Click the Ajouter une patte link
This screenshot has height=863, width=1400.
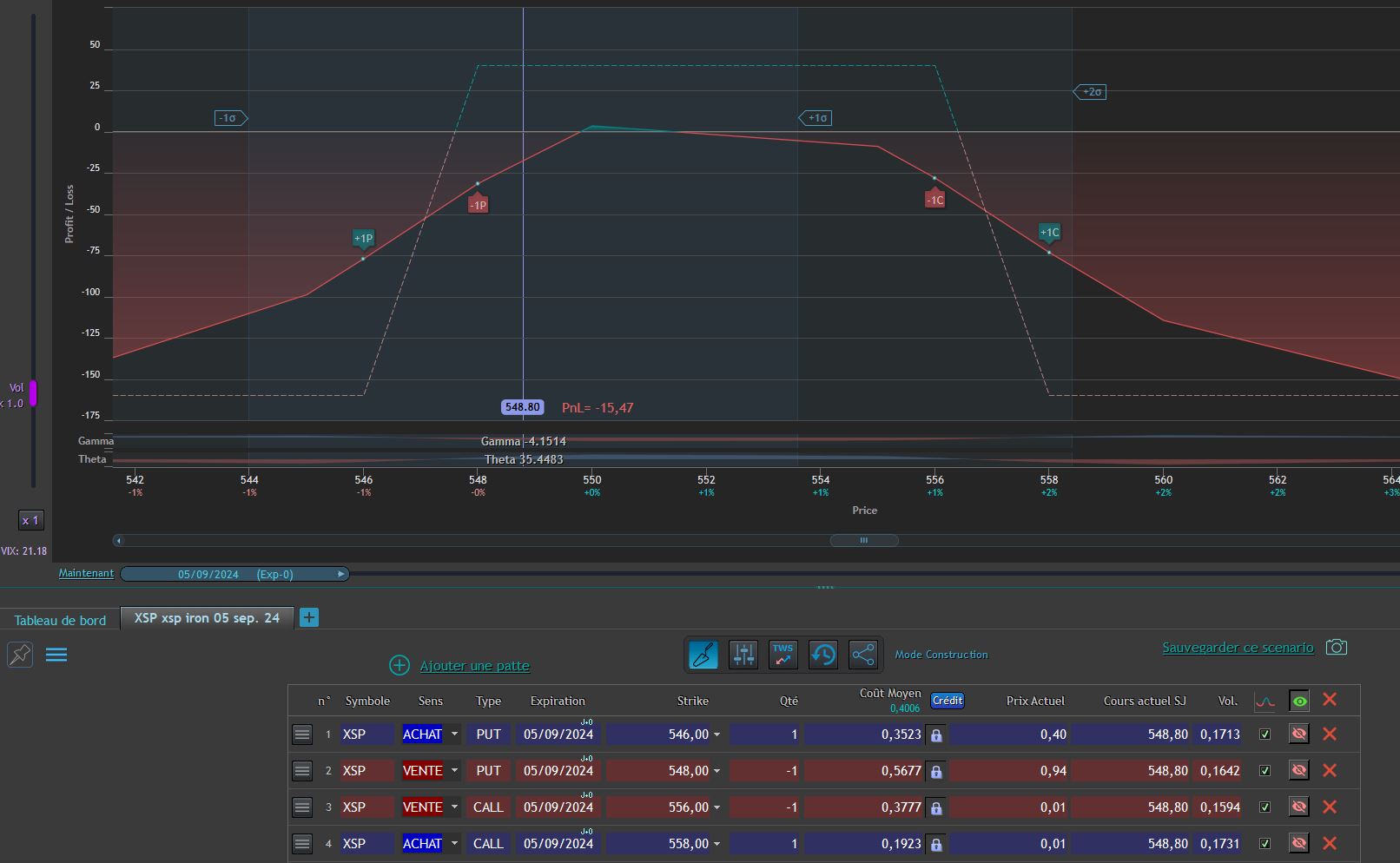pyautogui.click(x=474, y=666)
